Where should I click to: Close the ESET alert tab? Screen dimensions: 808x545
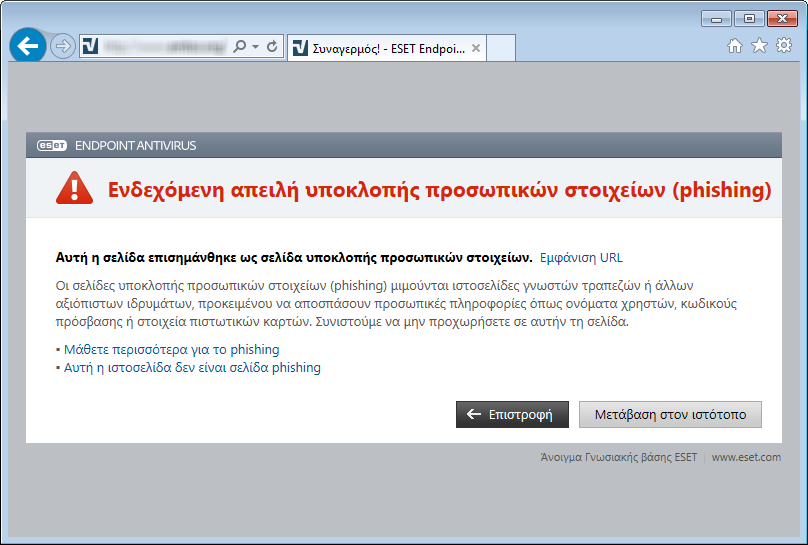point(476,48)
